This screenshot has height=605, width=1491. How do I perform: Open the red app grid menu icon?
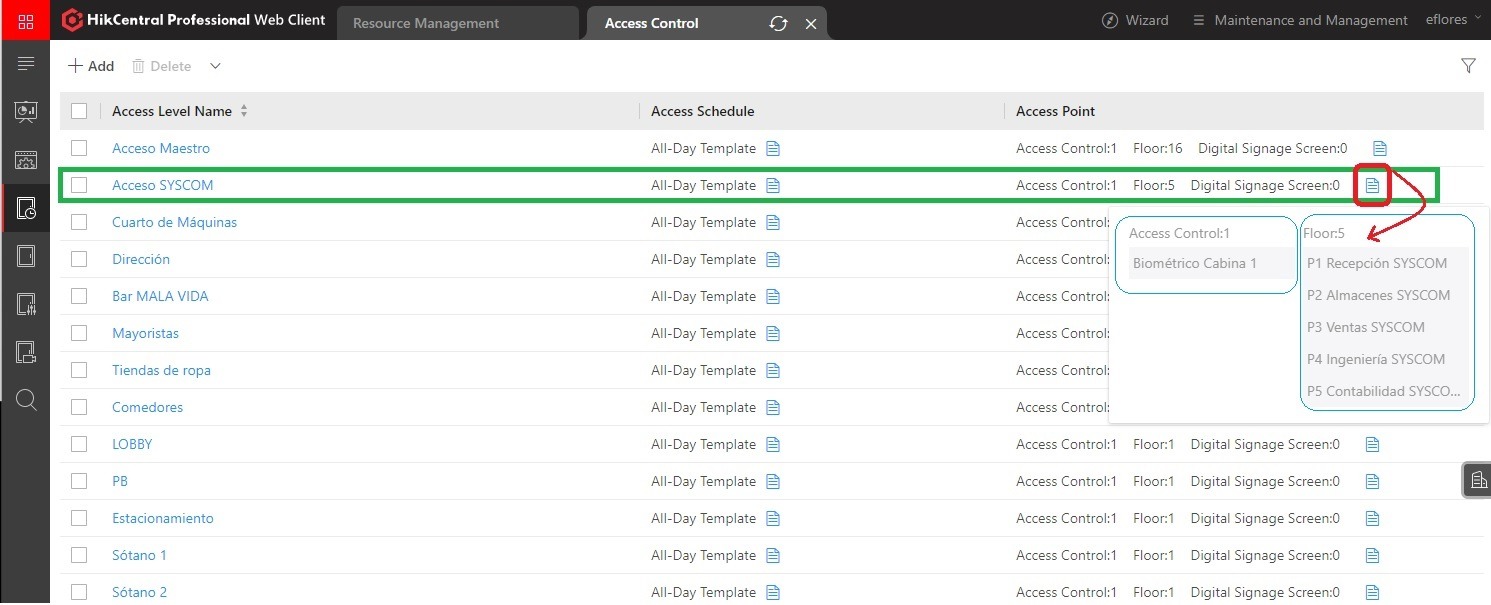(25, 20)
